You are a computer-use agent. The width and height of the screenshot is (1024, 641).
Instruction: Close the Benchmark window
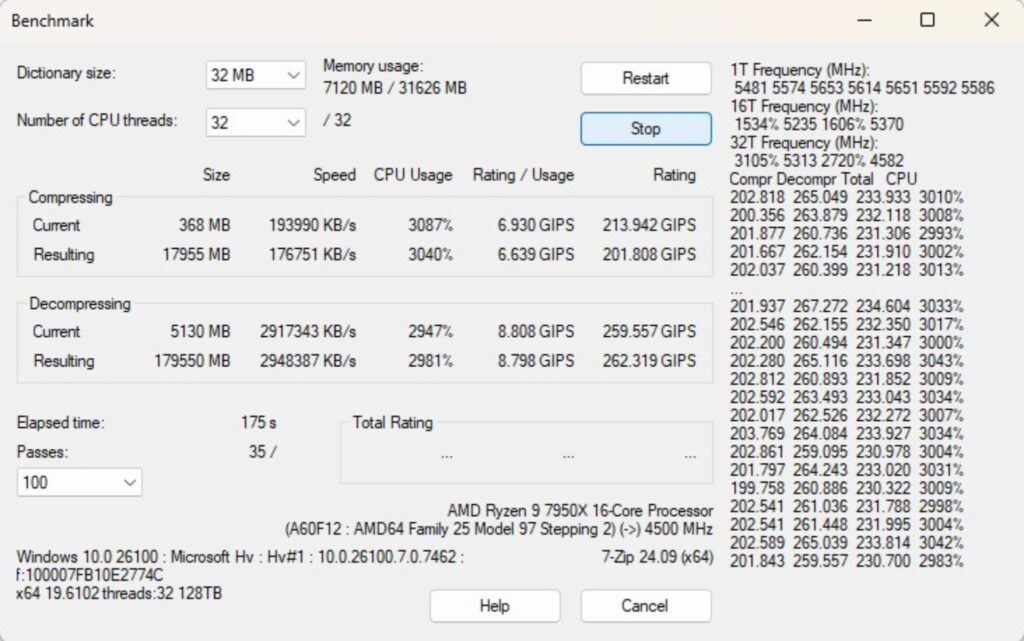click(991, 20)
